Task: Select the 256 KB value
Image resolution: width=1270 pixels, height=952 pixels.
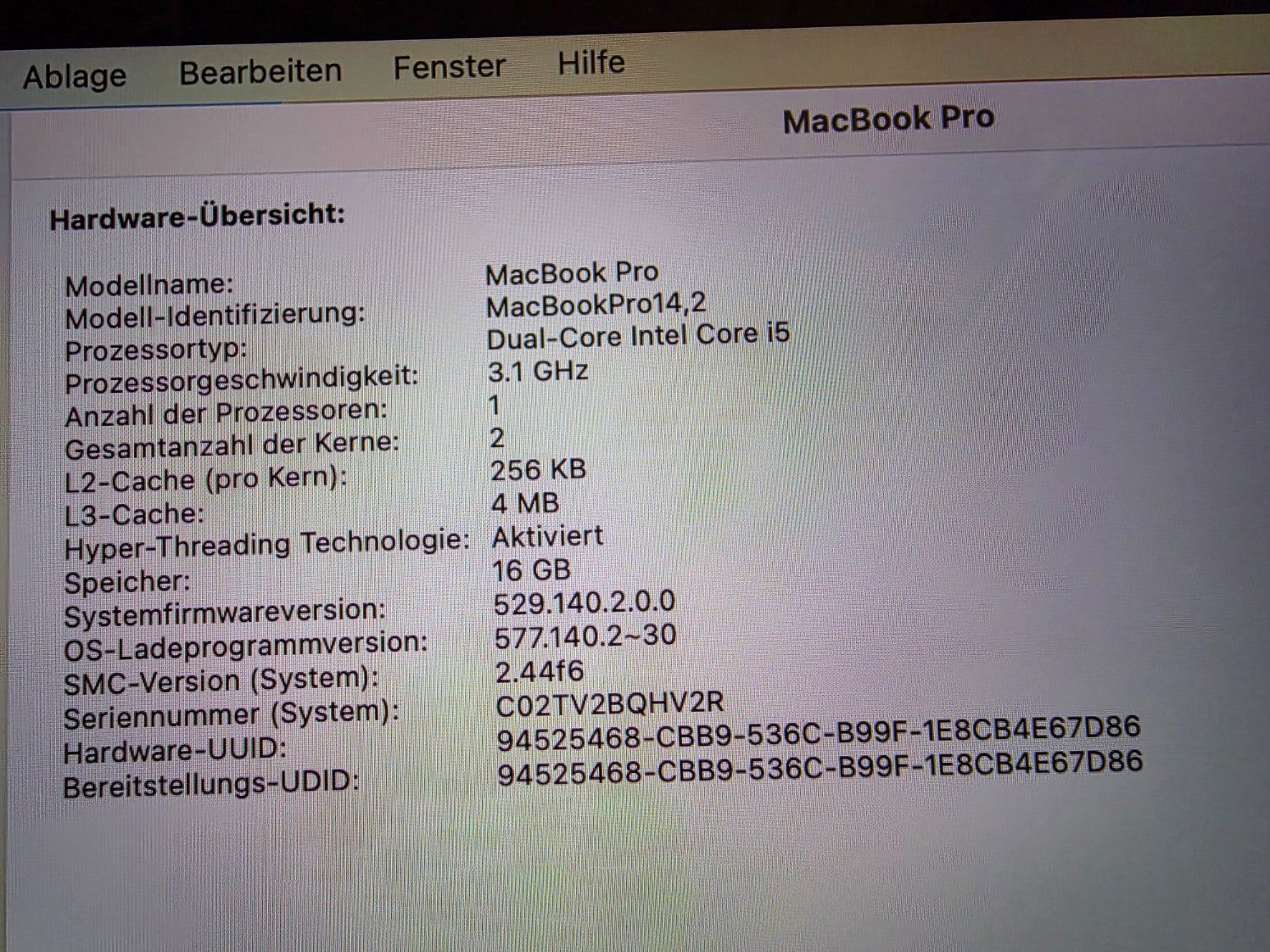Action: [x=539, y=470]
